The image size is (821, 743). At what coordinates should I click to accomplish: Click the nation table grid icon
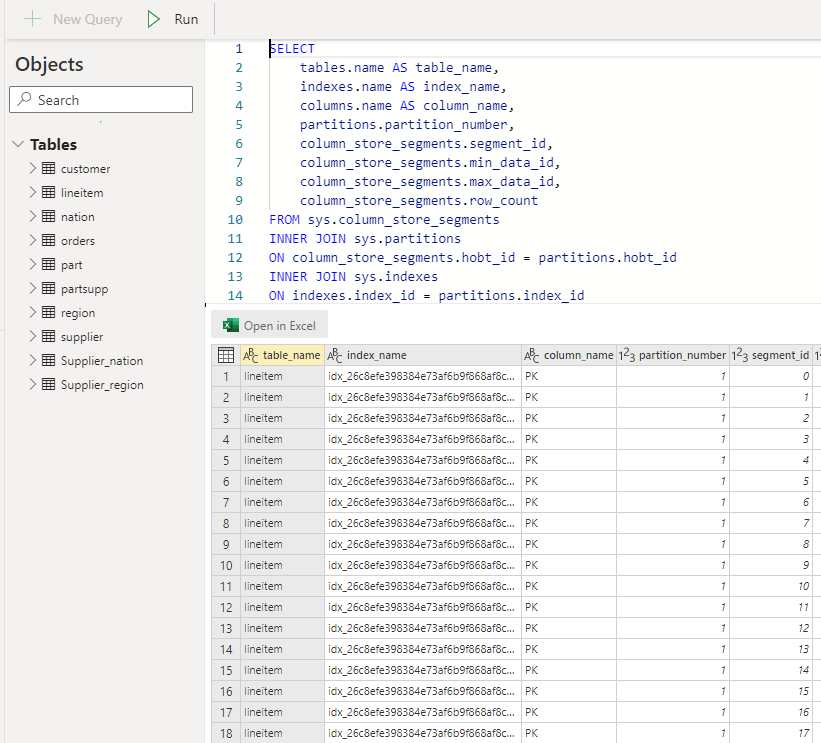pyautogui.click(x=48, y=216)
